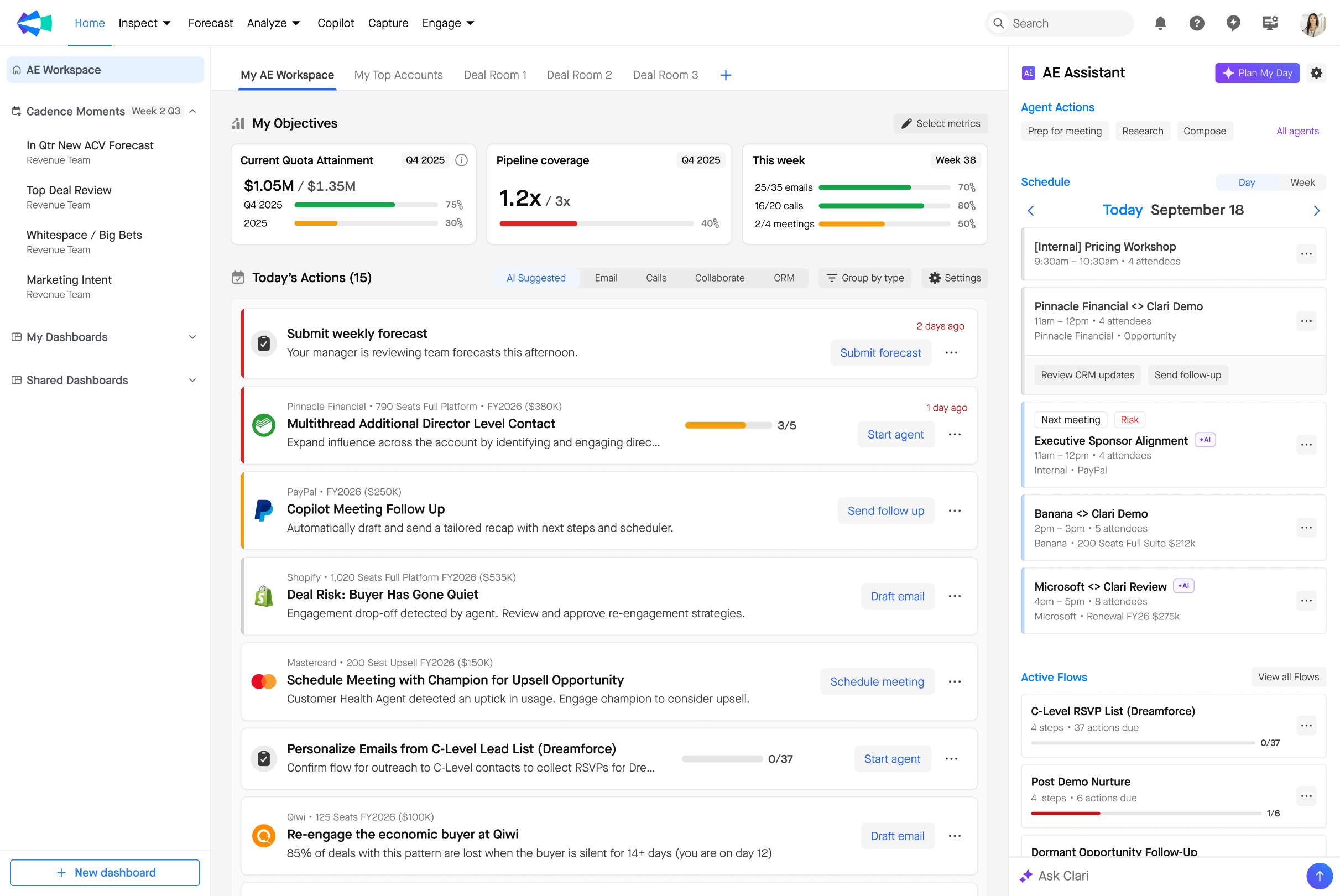Open more options for Submit weekly forecast

(951, 352)
